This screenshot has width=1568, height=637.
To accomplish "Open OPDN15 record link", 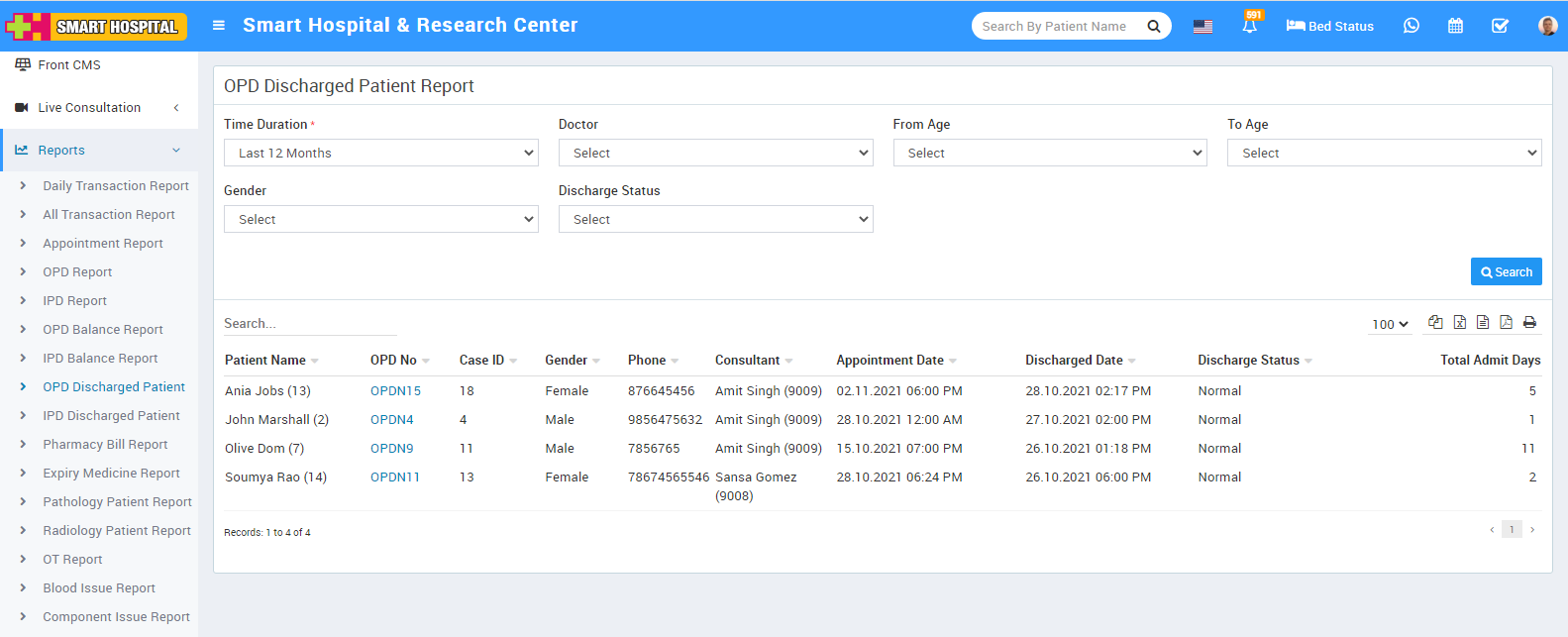I will (395, 391).
